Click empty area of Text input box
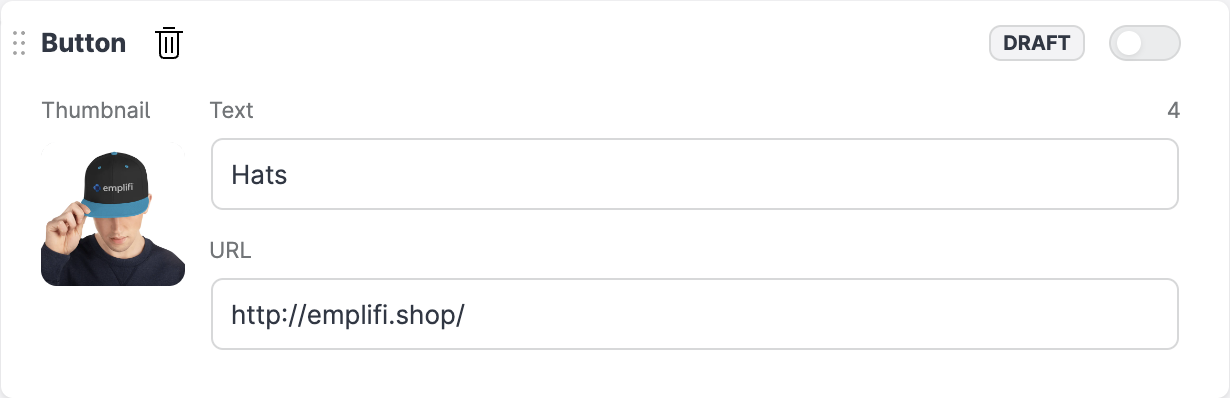Image resolution: width=1230 pixels, height=398 pixels. click(730, 174)
